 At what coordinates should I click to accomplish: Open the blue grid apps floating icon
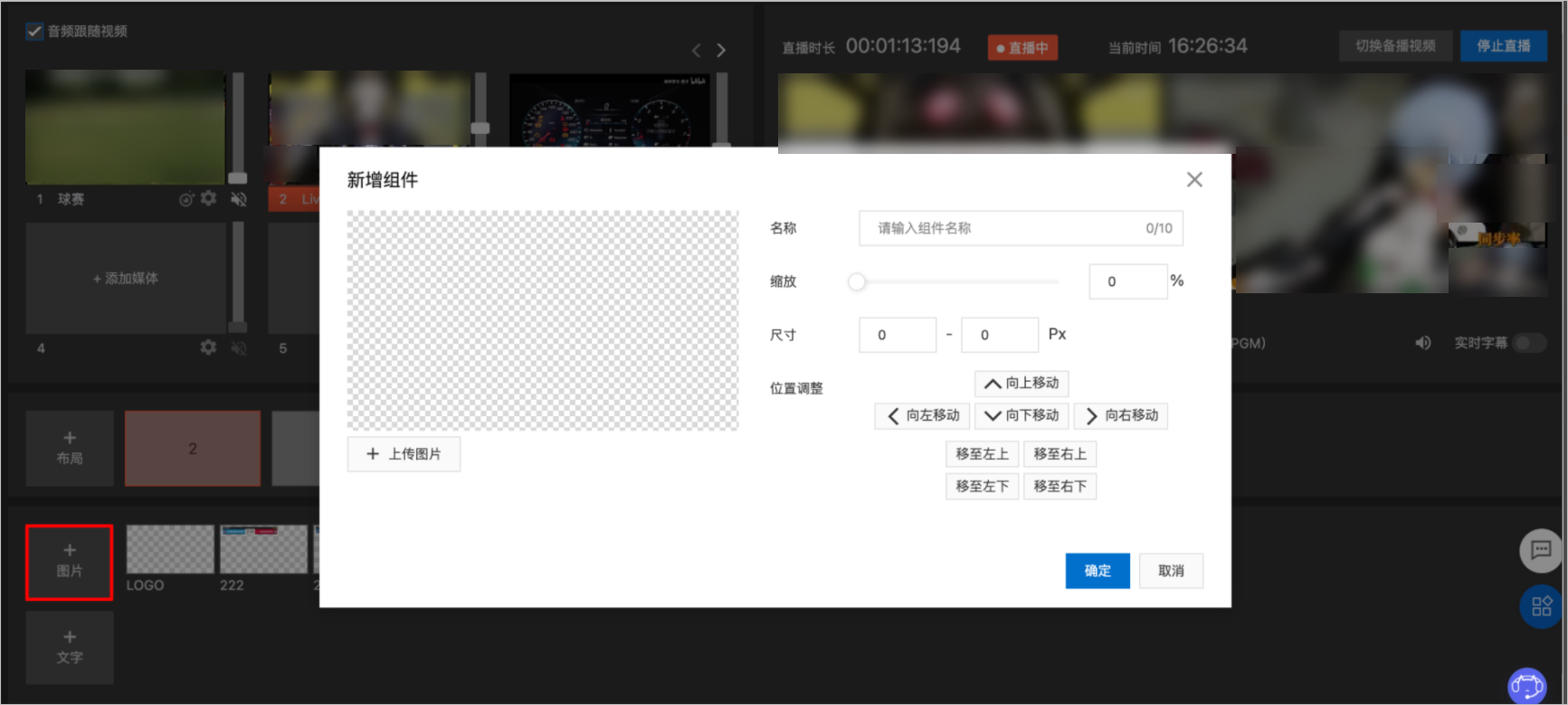click(x=1541, y=606)
